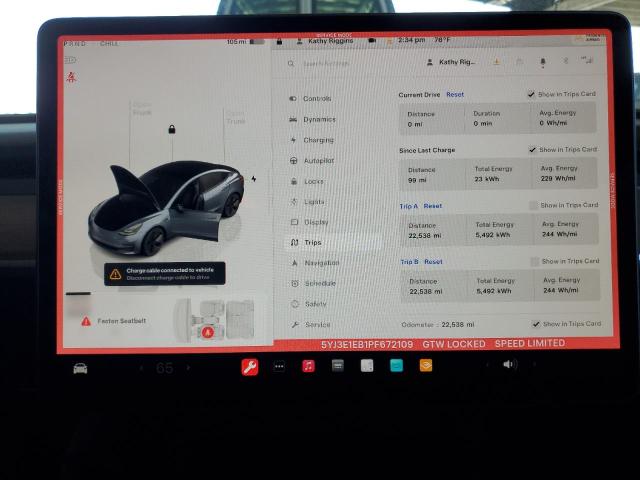Tap the Search Settings field
This screenshot has height=480, width=640.
point(330,63)
